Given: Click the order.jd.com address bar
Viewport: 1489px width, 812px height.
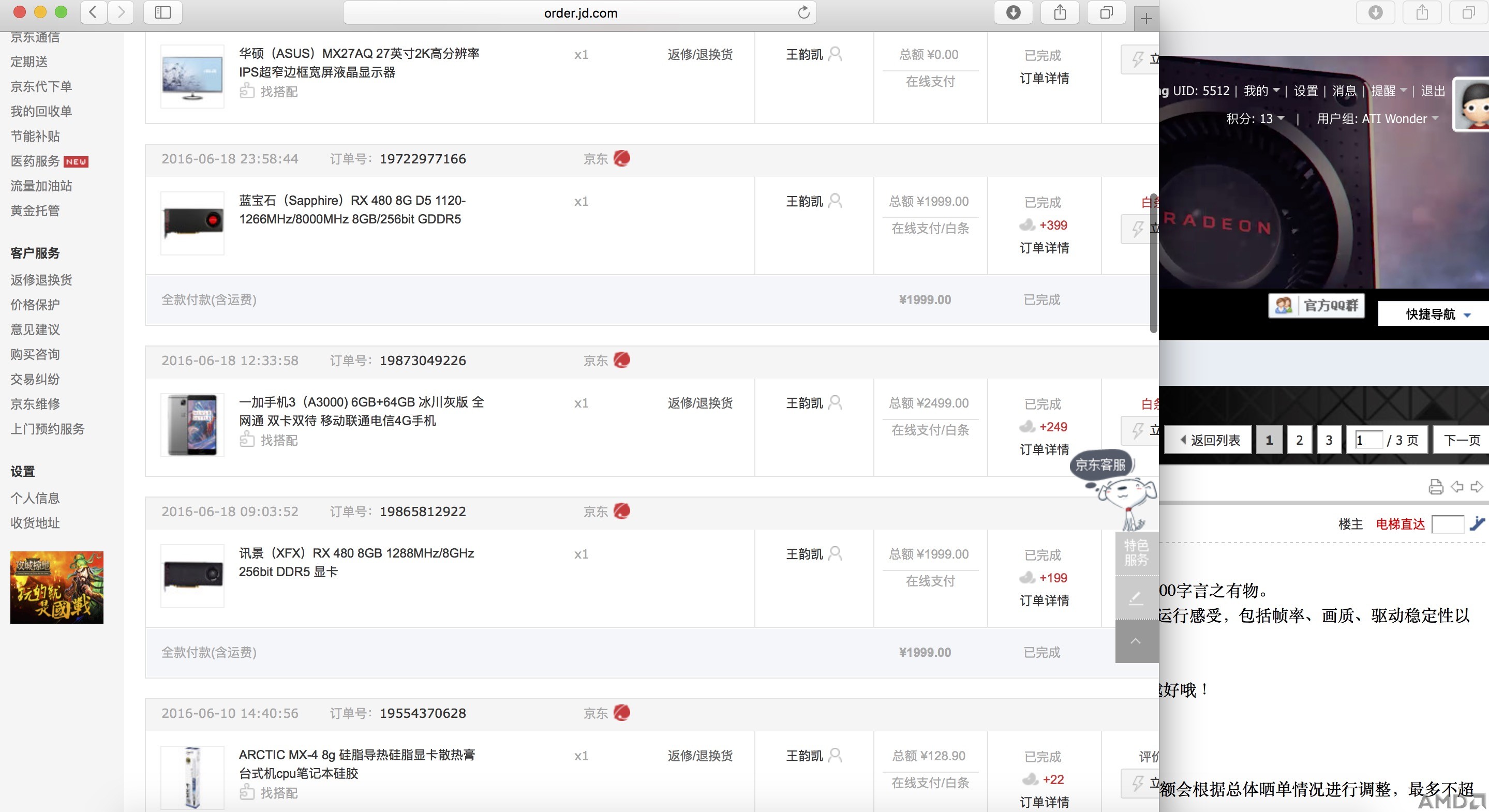Looking at the screenshot, I should [x=580, y=13].
